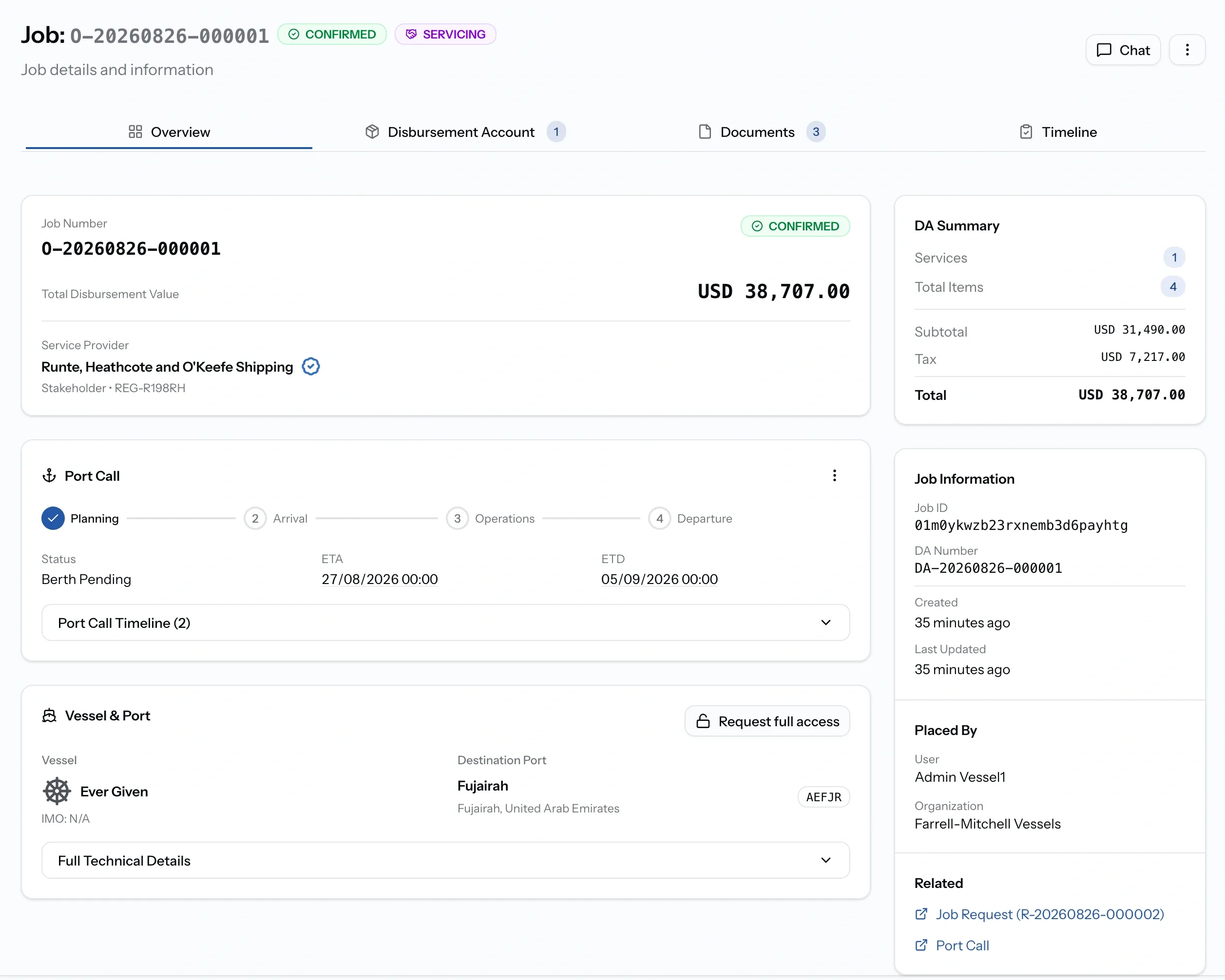Click the user name Admin Vessel1

click(959, 776)
